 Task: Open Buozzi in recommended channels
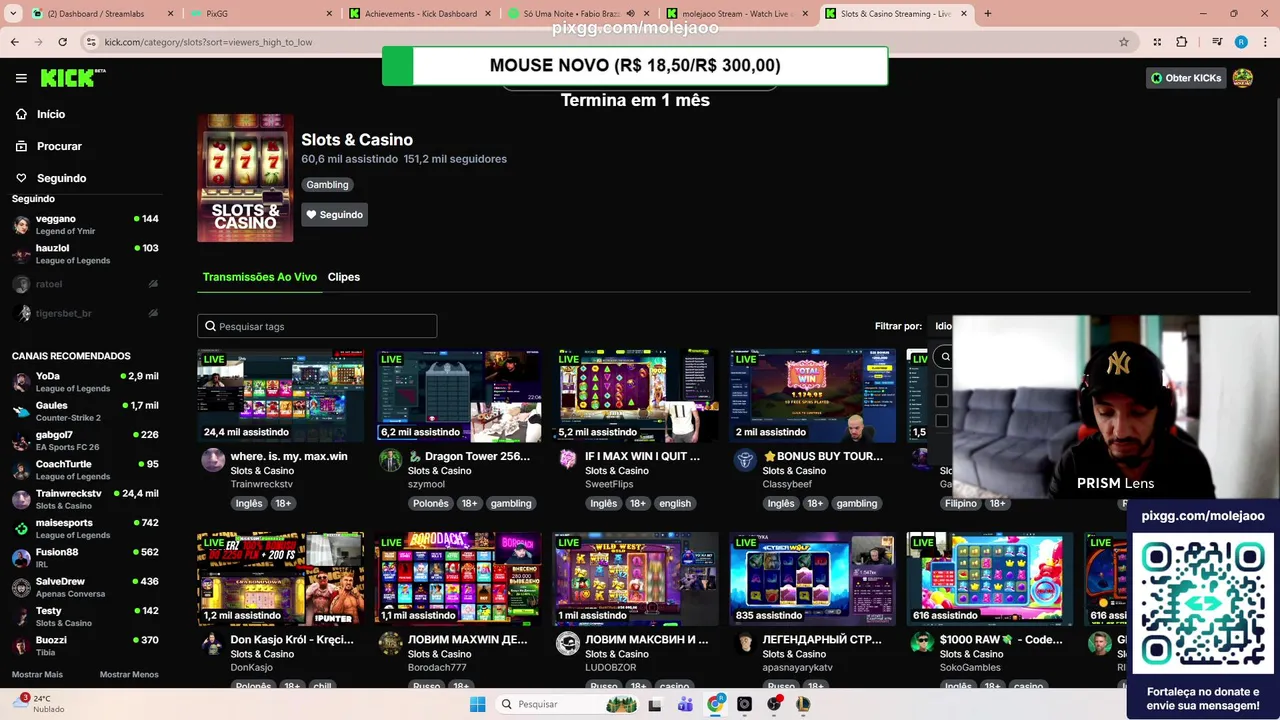click(85, 646)
